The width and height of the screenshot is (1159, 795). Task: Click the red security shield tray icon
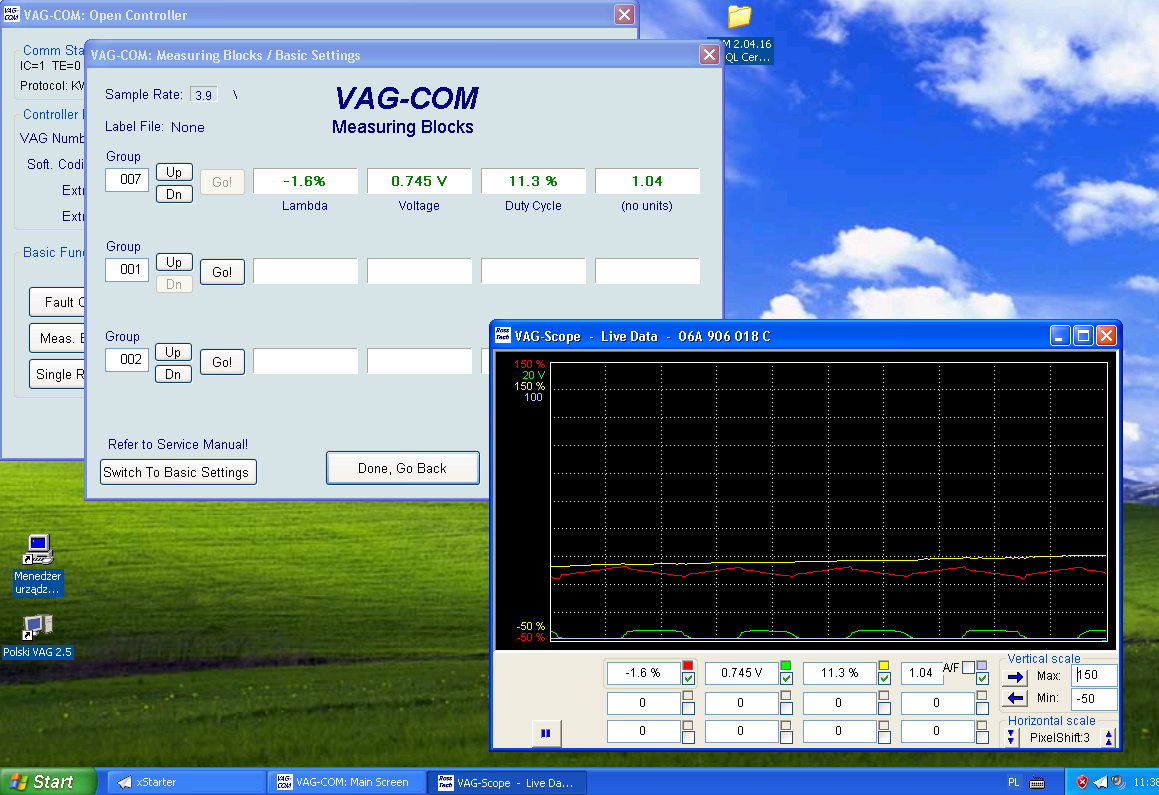[1081, 782]
